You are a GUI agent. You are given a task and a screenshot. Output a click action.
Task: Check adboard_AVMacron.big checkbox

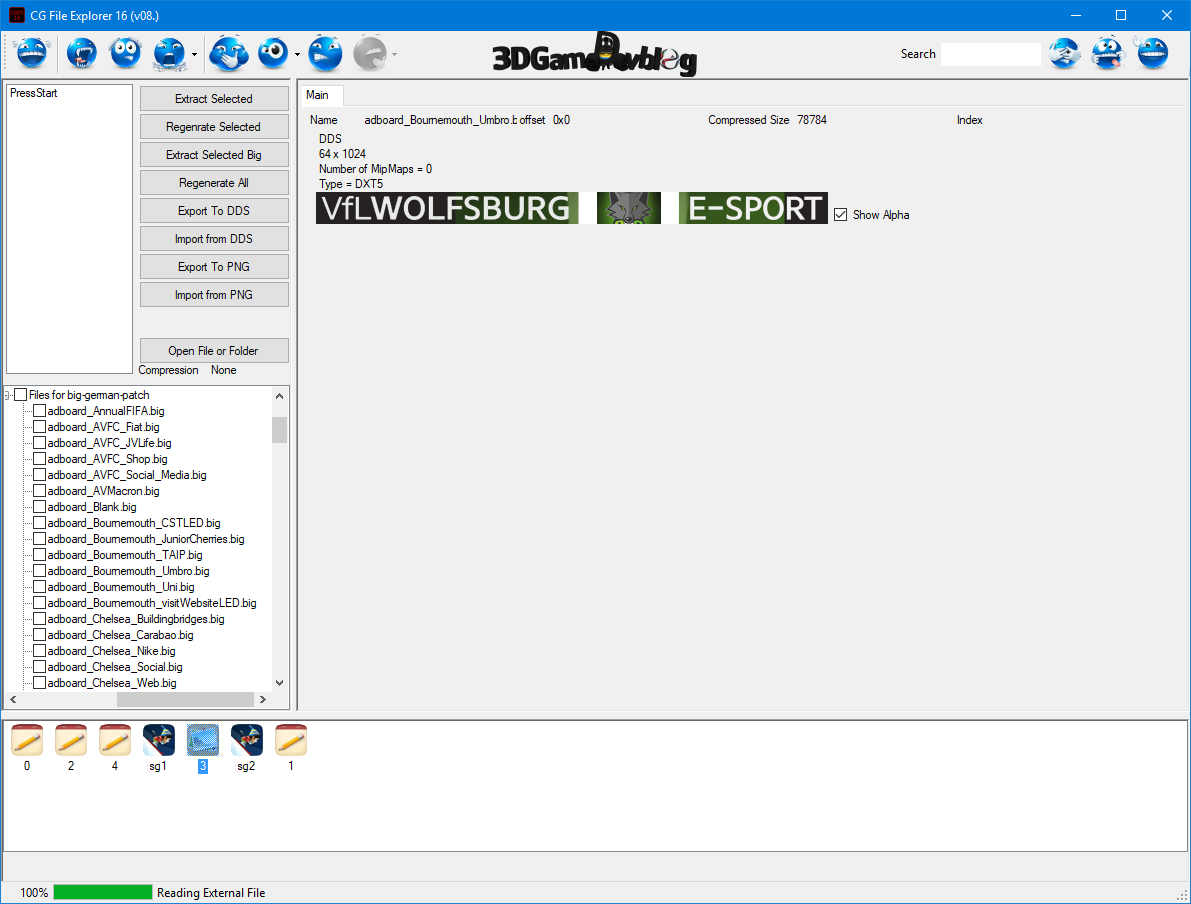39,491
